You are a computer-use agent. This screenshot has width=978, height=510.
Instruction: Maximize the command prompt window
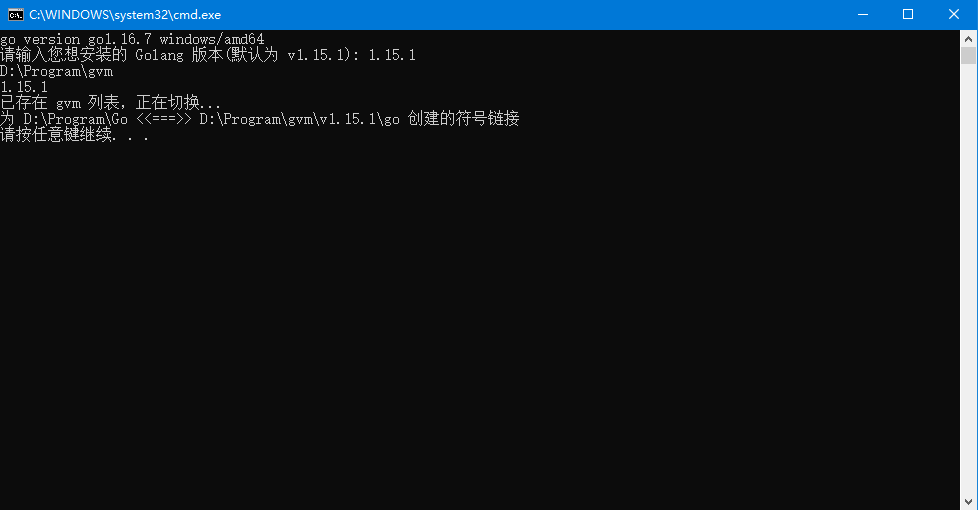coord(908,14)
